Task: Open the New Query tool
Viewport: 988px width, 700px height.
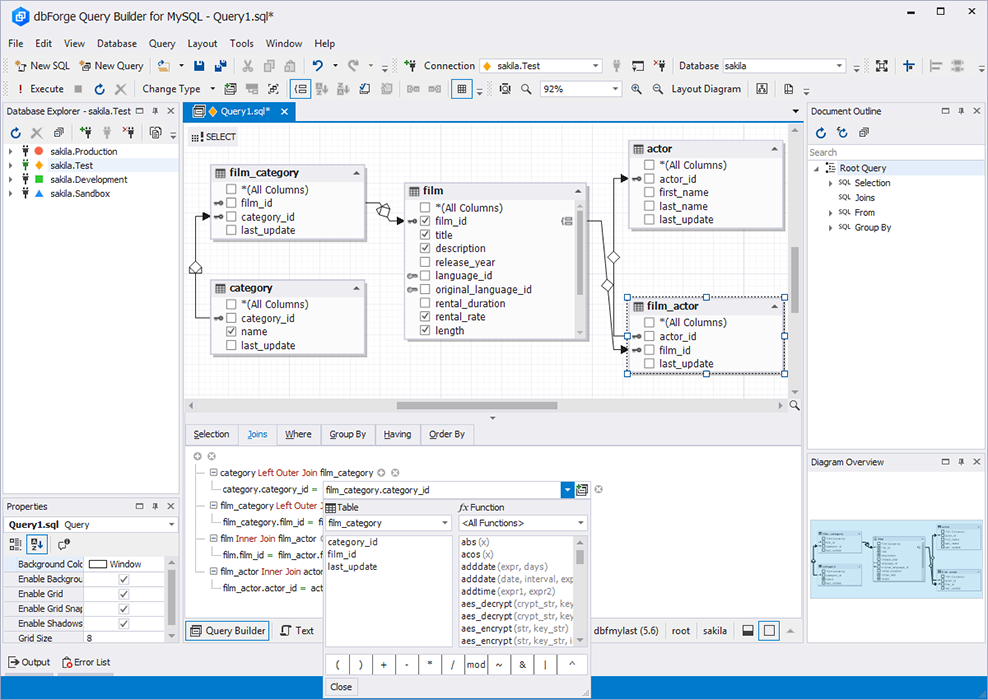Action: coord(111,65)
